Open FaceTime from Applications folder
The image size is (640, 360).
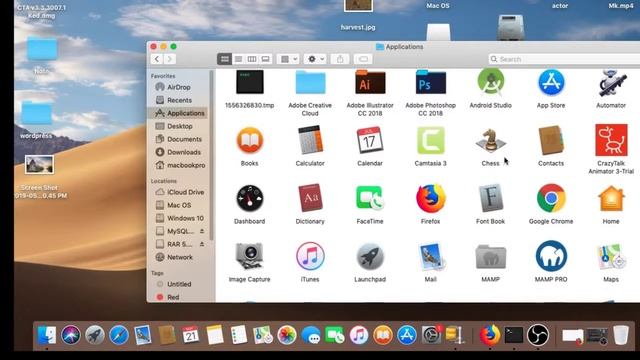point(370,198)
